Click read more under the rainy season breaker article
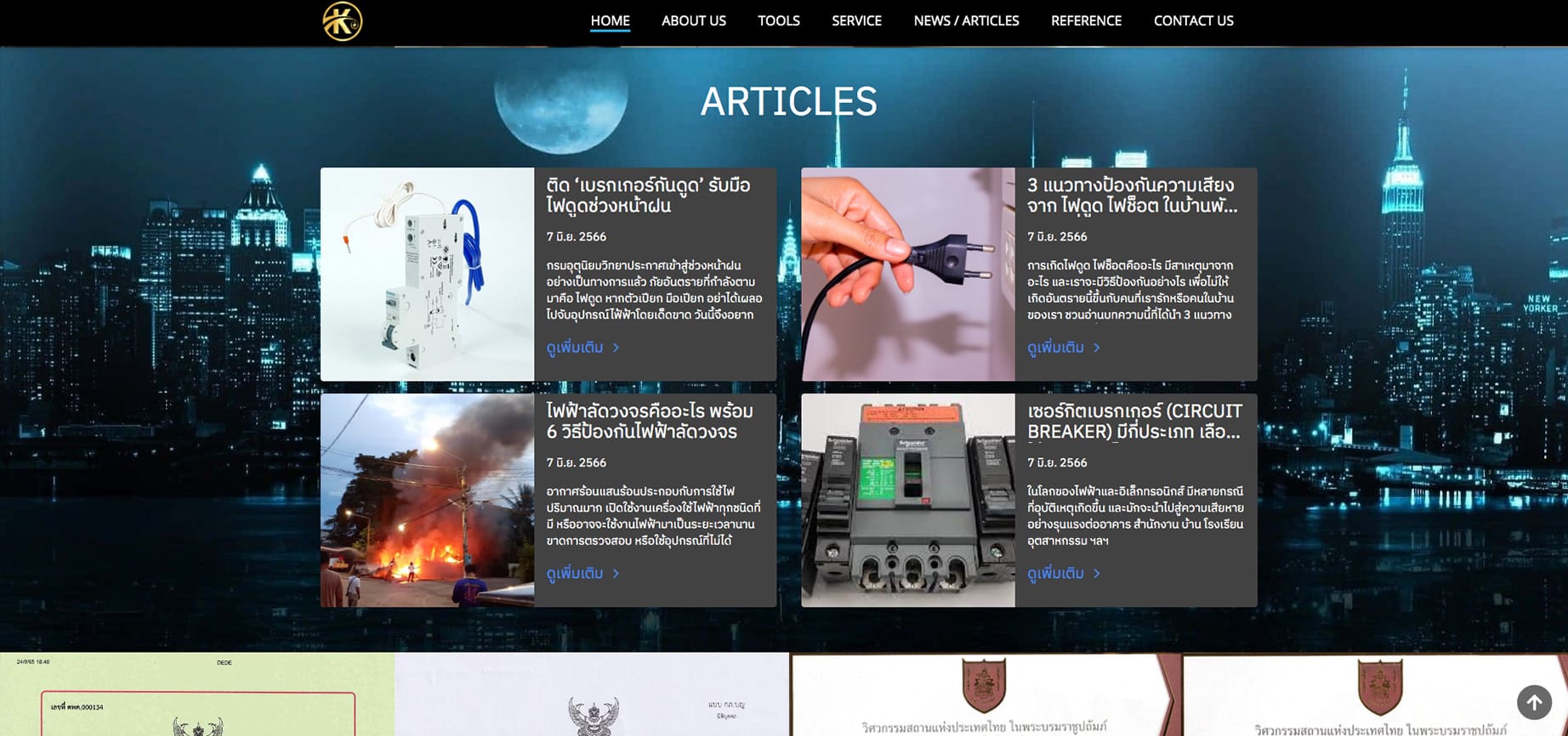1568x736 pixels. [582, 348]
